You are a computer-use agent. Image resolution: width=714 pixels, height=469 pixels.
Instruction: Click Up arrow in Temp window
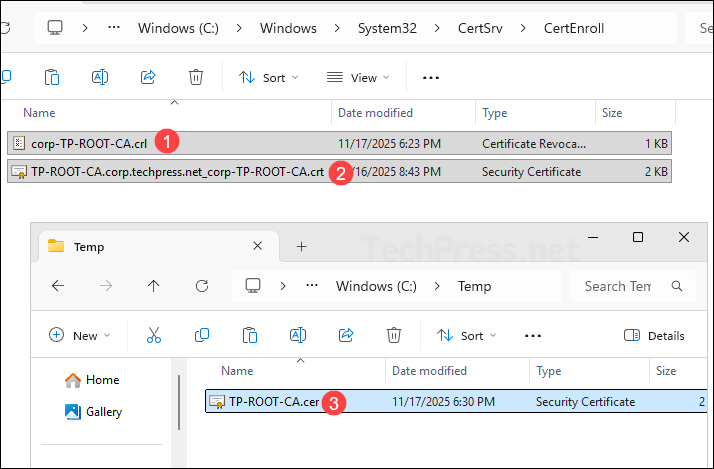pos(153,286)
